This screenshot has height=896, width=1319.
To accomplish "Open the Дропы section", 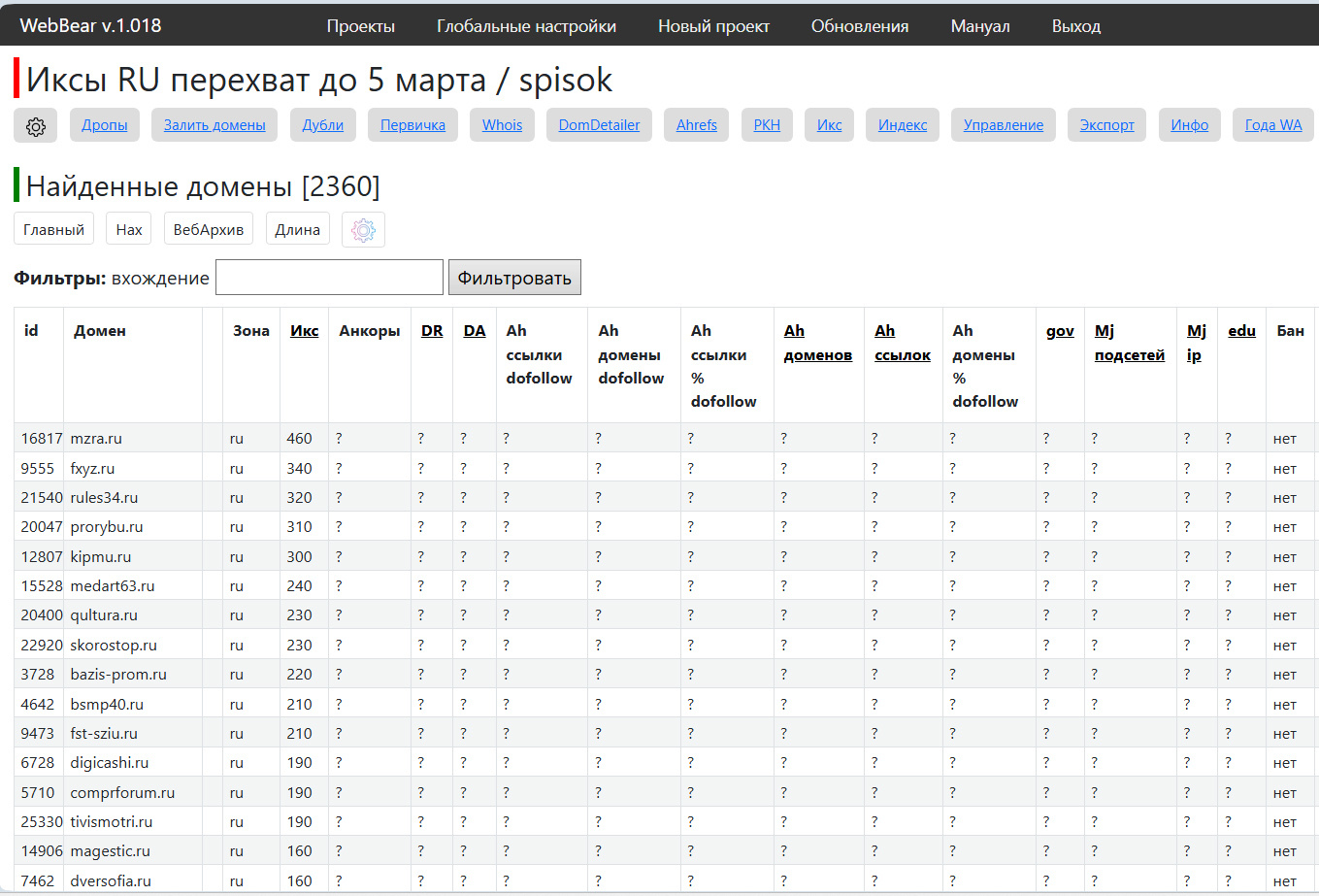I will pyautogui.click(x=105, y=125).
